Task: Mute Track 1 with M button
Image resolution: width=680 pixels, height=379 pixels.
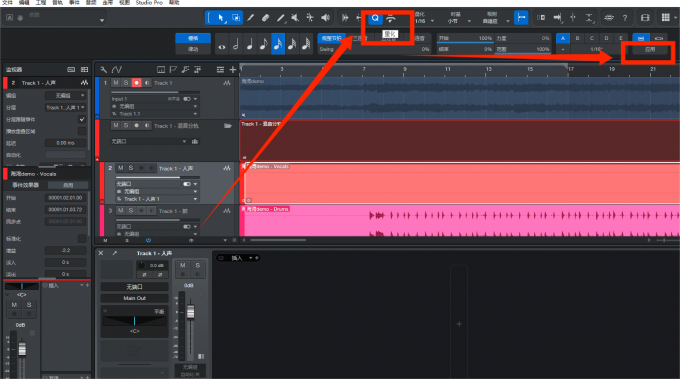Action: [116, 82]
